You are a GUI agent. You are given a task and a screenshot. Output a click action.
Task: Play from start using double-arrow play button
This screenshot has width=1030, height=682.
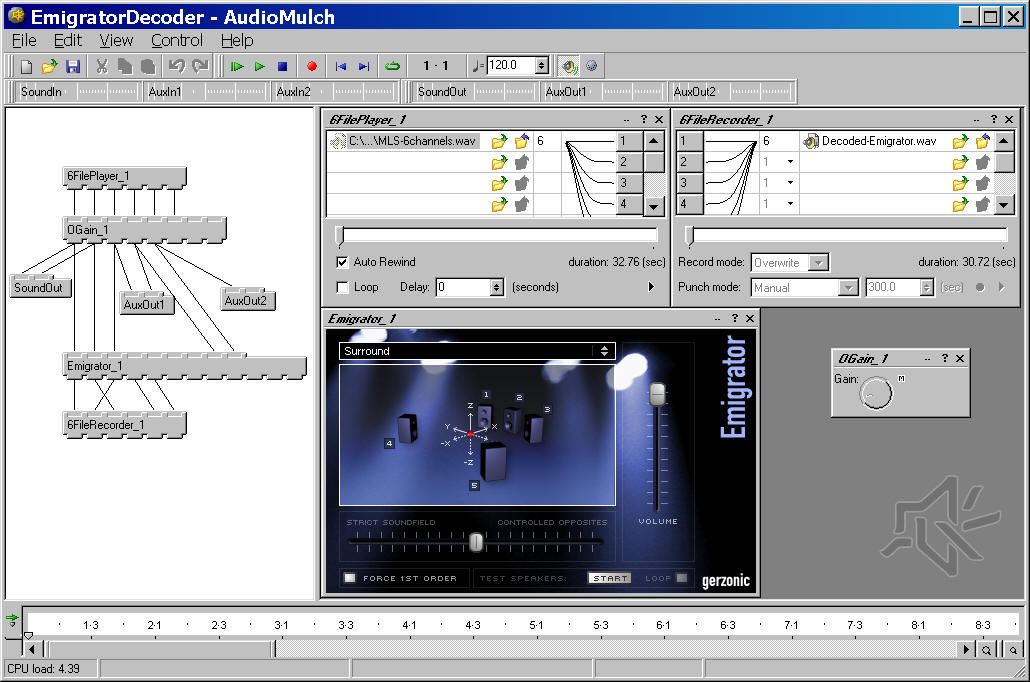click(x=237, y=66)
